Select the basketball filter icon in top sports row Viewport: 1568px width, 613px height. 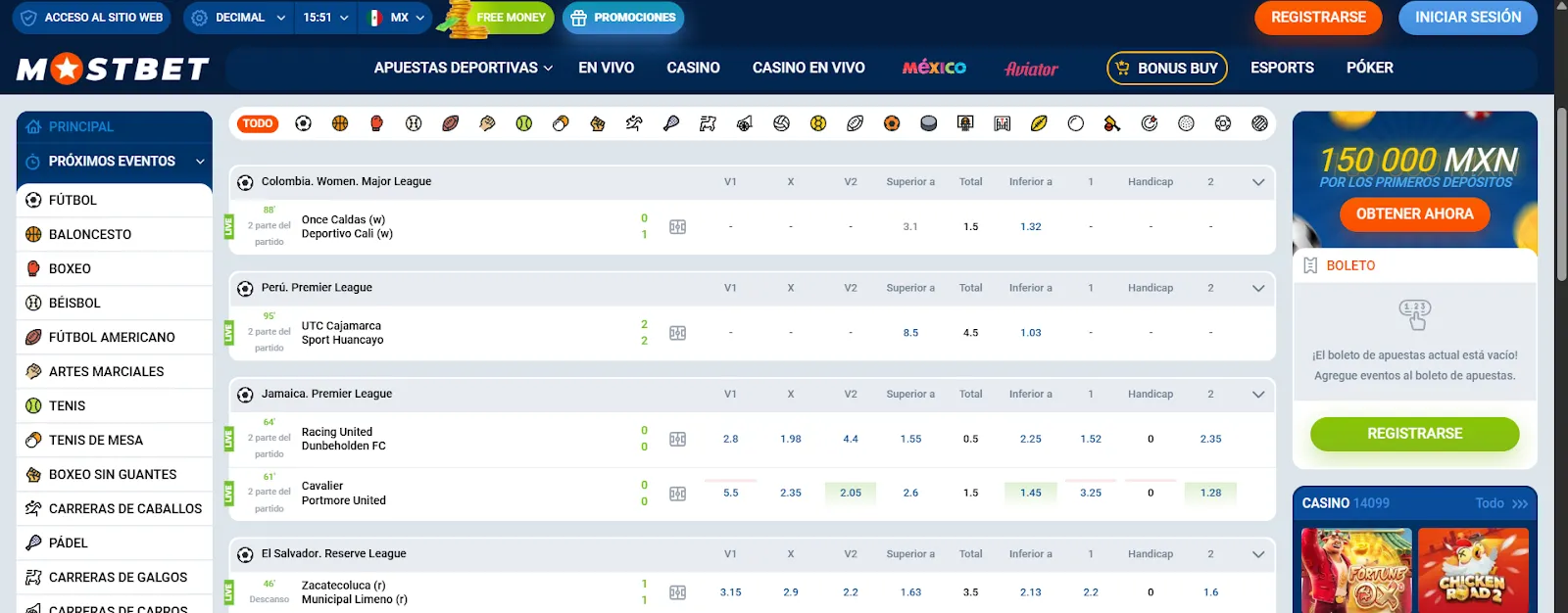[340, 123]
